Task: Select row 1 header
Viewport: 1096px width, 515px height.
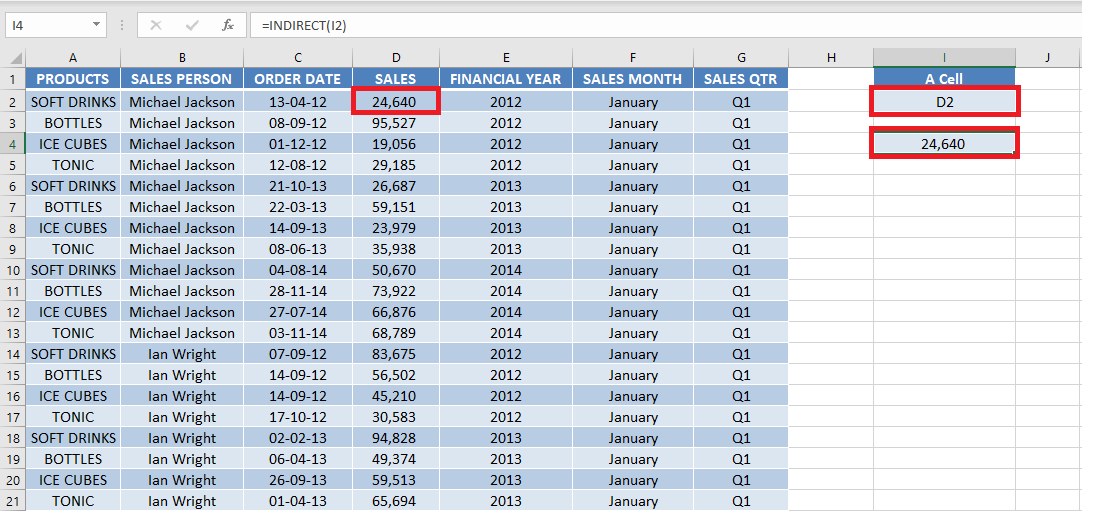Action: (13, 79)
